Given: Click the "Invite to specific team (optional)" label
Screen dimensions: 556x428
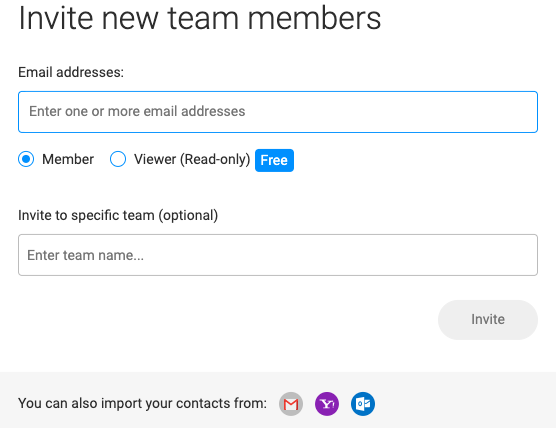Looking at the screenshot, I should 118,216.
